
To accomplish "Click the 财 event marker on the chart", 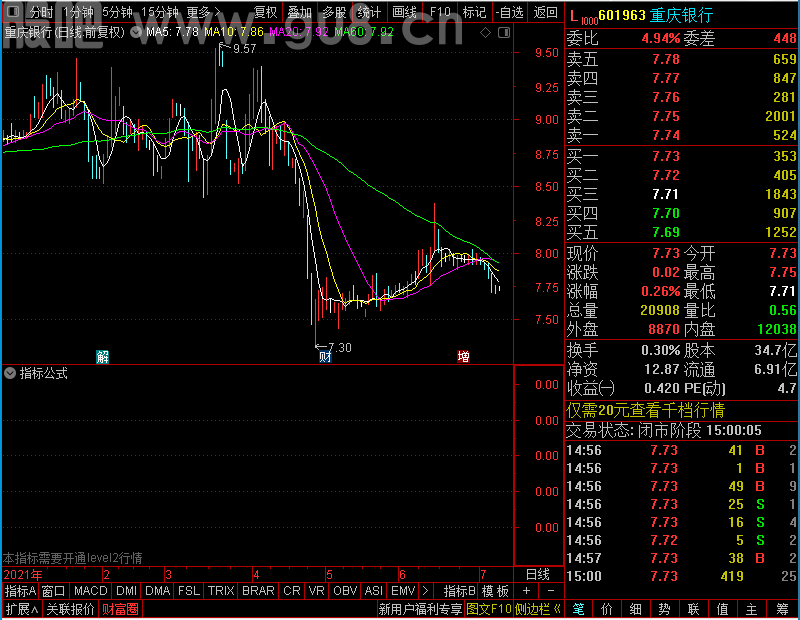I will pos(325,357).
